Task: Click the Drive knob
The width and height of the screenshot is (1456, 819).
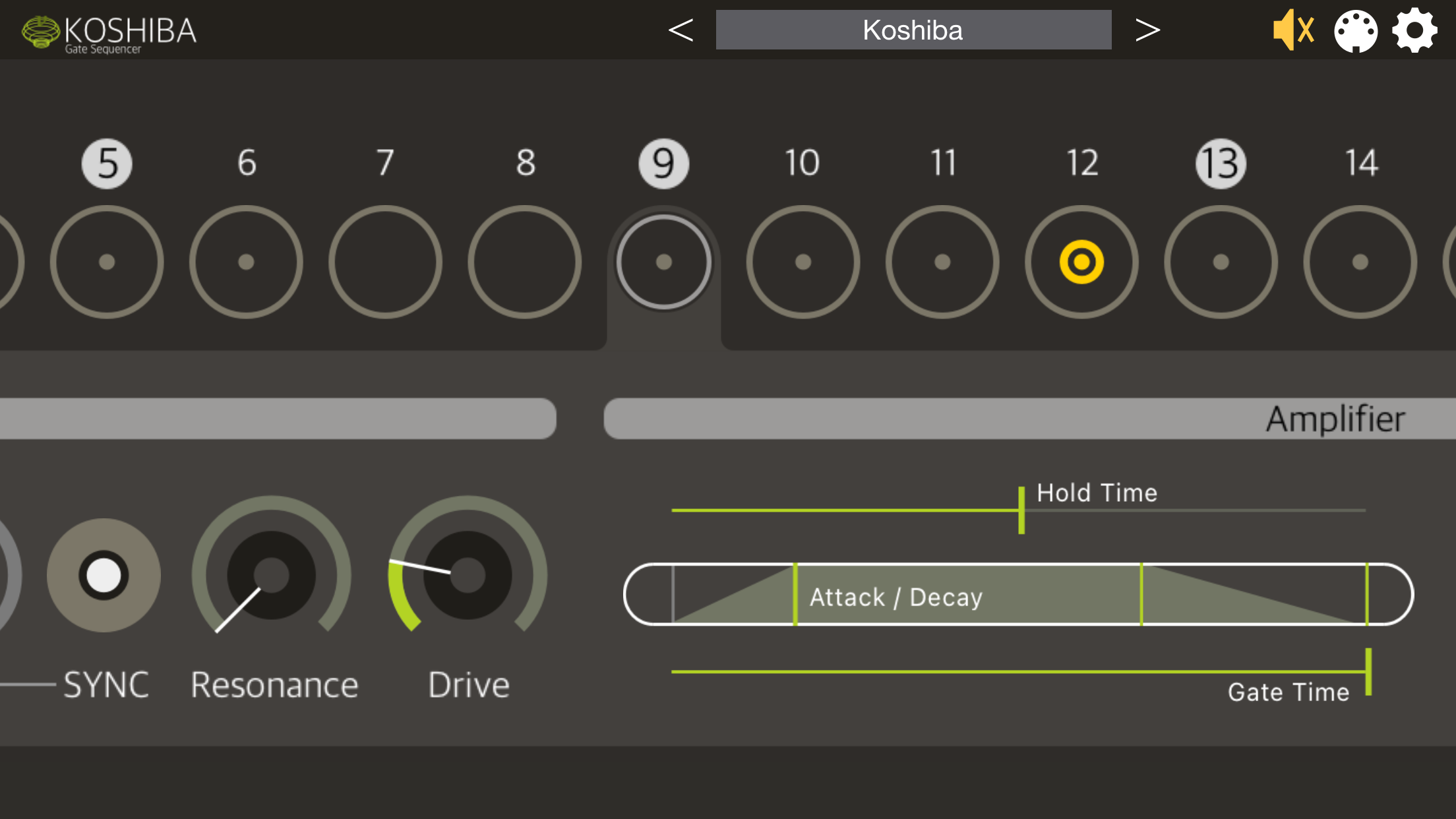Action: click(x=468, y=575)
